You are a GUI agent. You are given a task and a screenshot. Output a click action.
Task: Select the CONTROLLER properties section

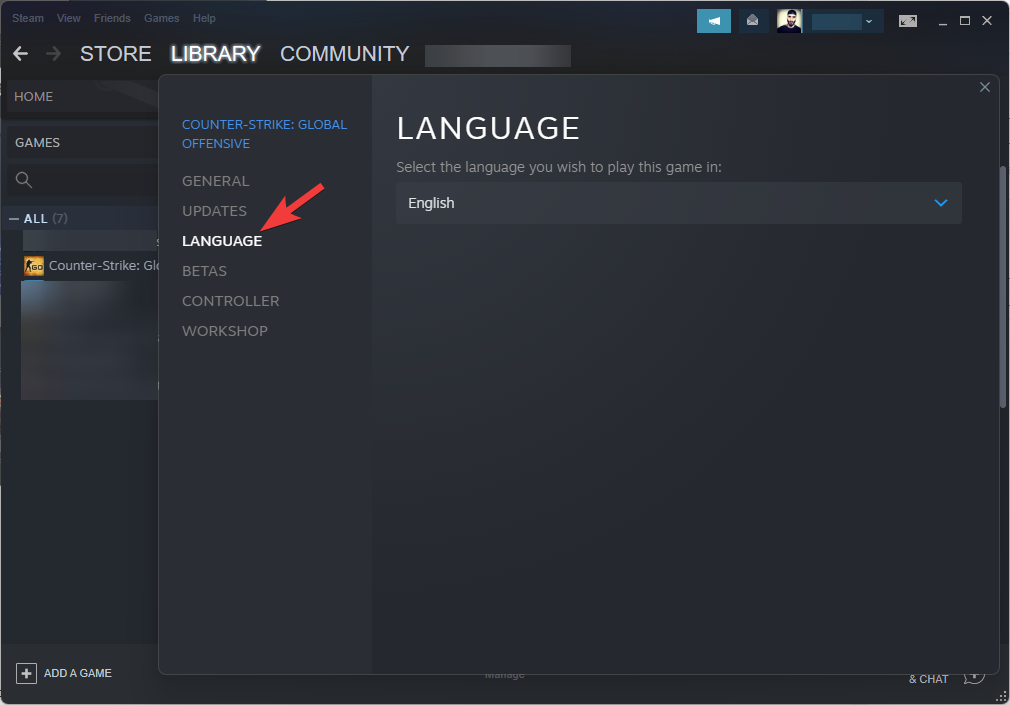(231, 301)
